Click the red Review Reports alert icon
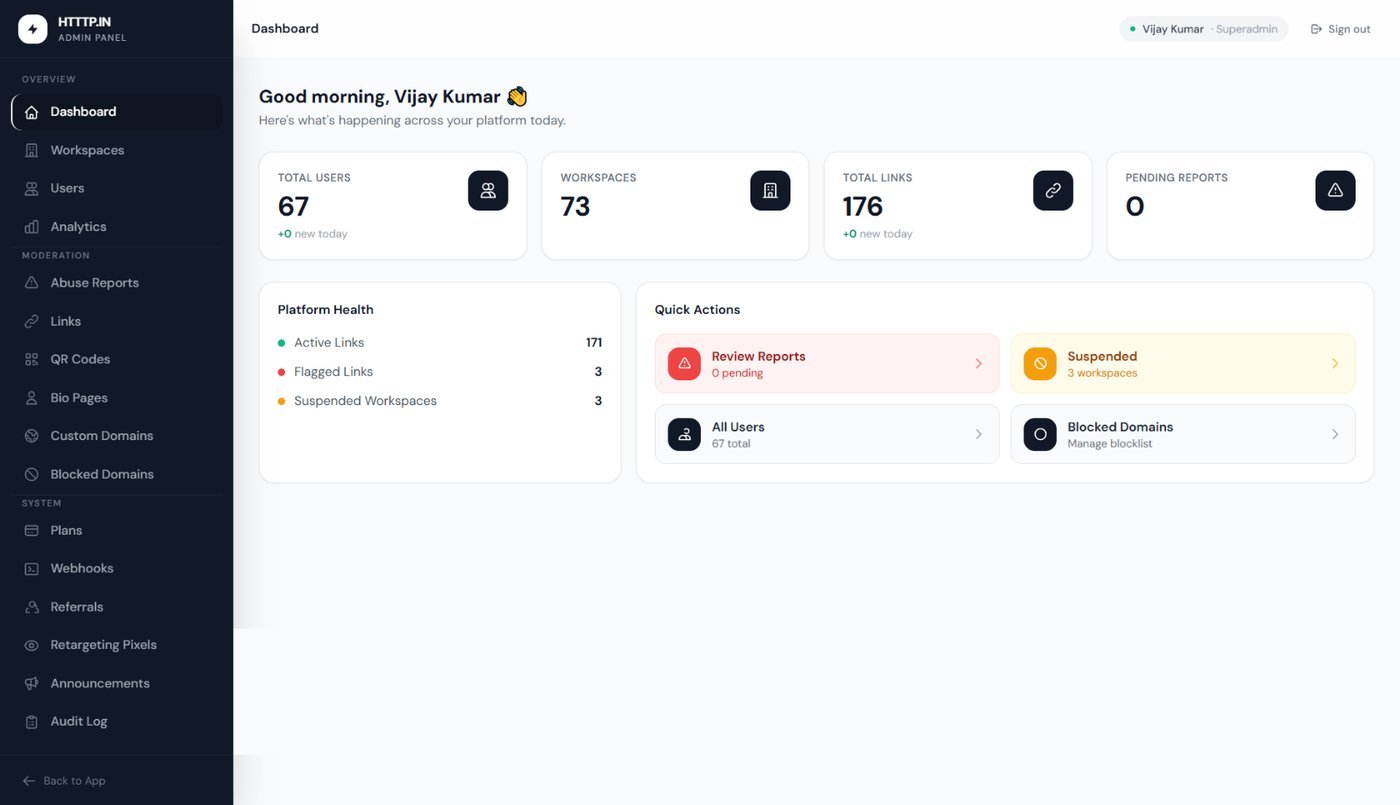This screenshot has width=1400, height=805. pyautogui.click(x=684, y=363)
